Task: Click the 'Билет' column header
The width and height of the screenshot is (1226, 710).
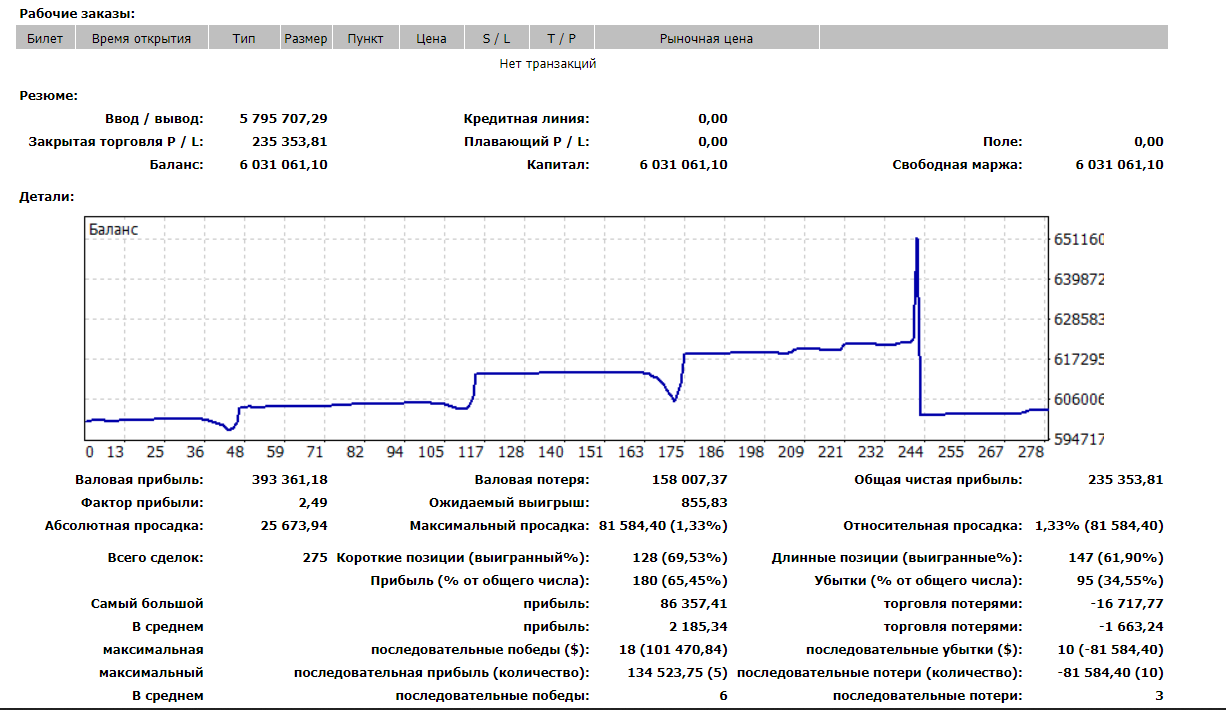Action: (x=45, y=39)
